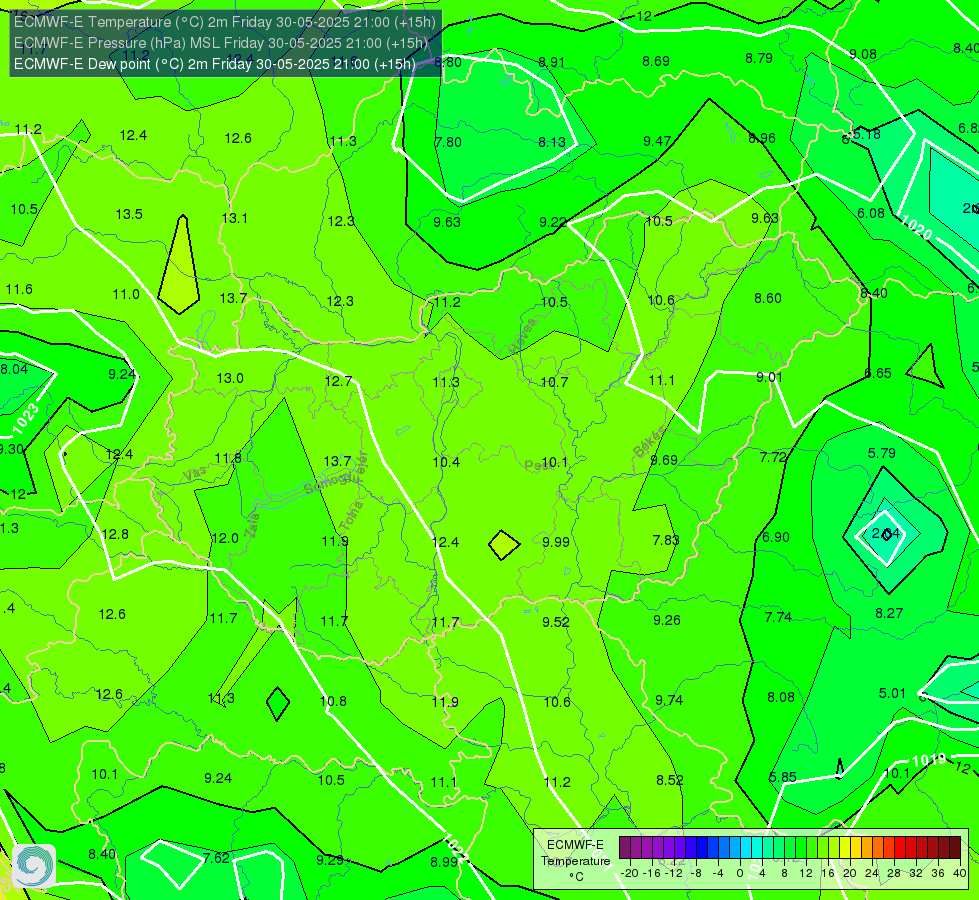The height and width of the screenshot is (900, 979).
Task: Click the 7.80 dew point value
Action: (x=448, y=142)
